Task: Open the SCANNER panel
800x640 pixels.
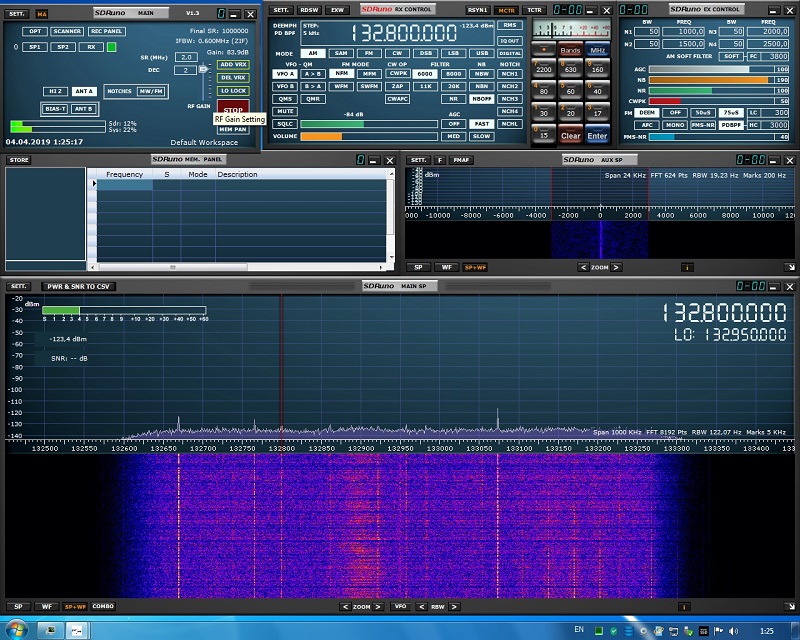Action: coord(67,31)
